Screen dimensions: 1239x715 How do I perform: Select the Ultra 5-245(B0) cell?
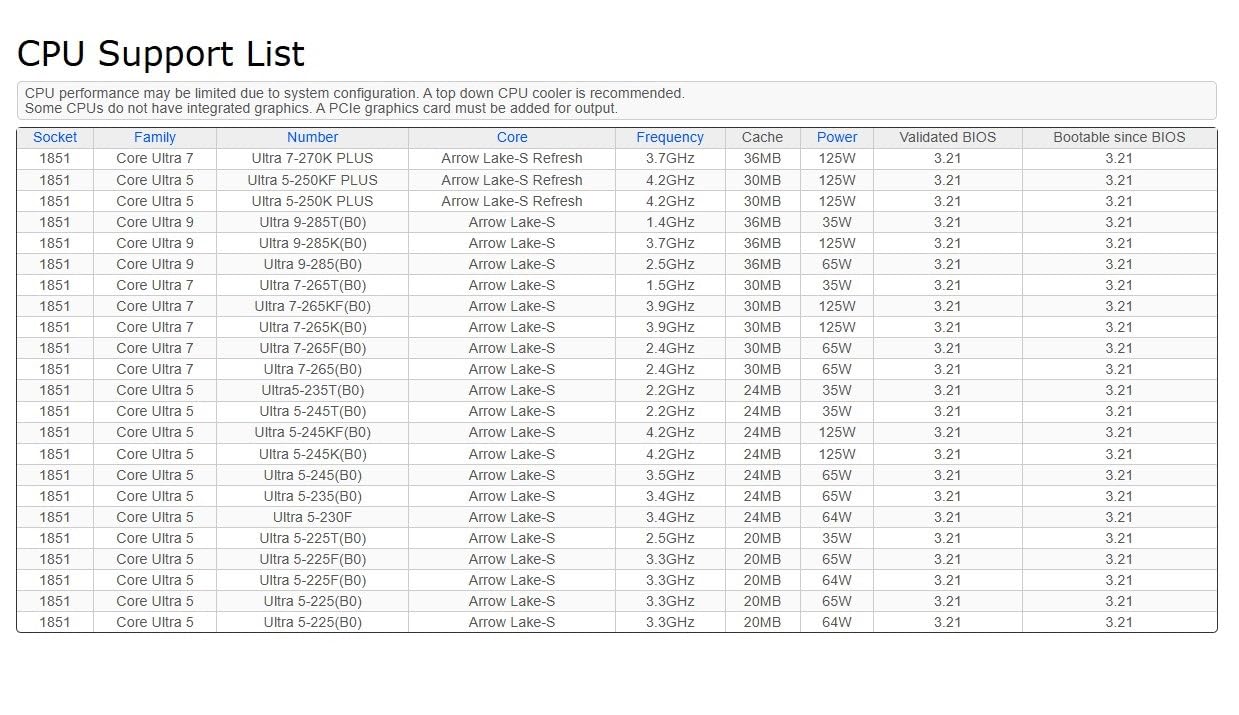click(x=312, y=475)
